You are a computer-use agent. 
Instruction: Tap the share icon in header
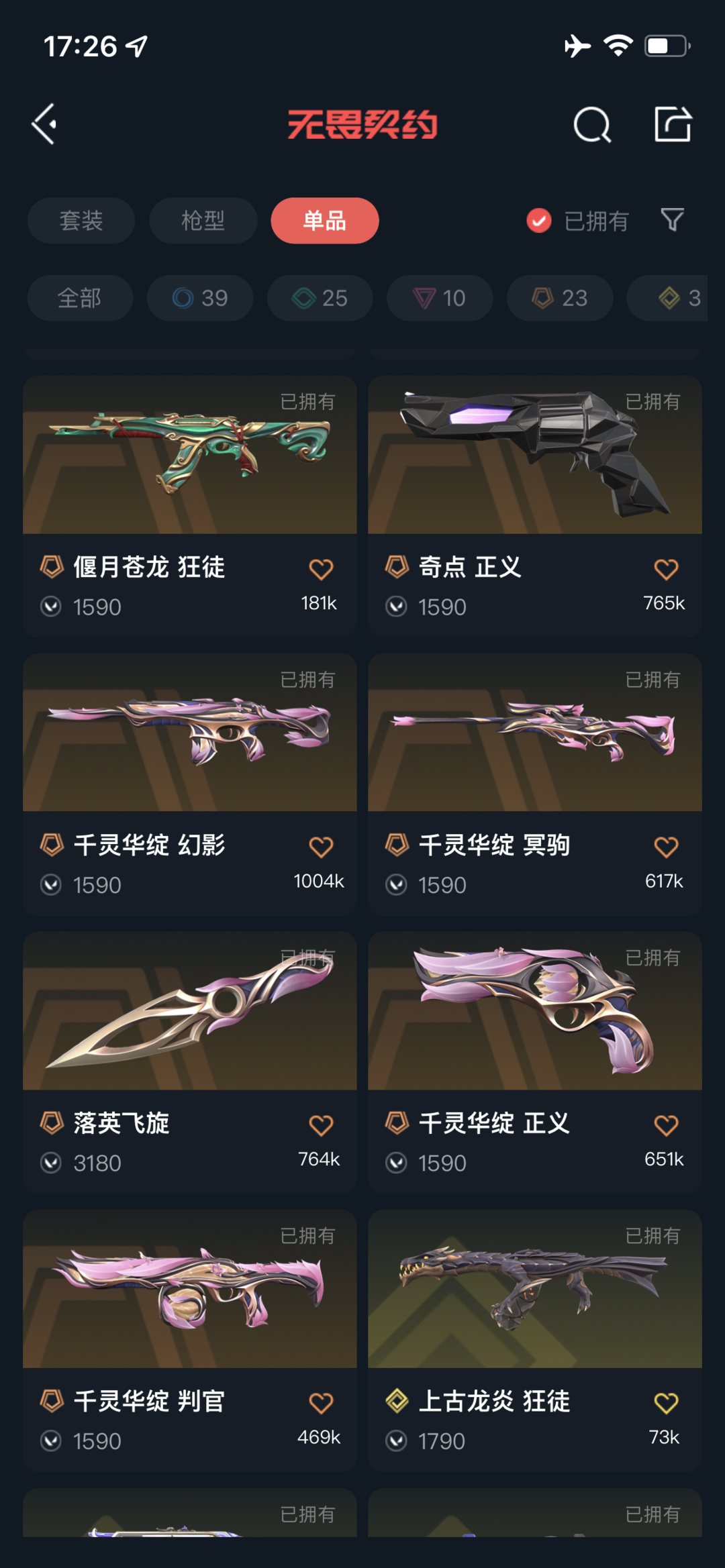click(673, 124)
